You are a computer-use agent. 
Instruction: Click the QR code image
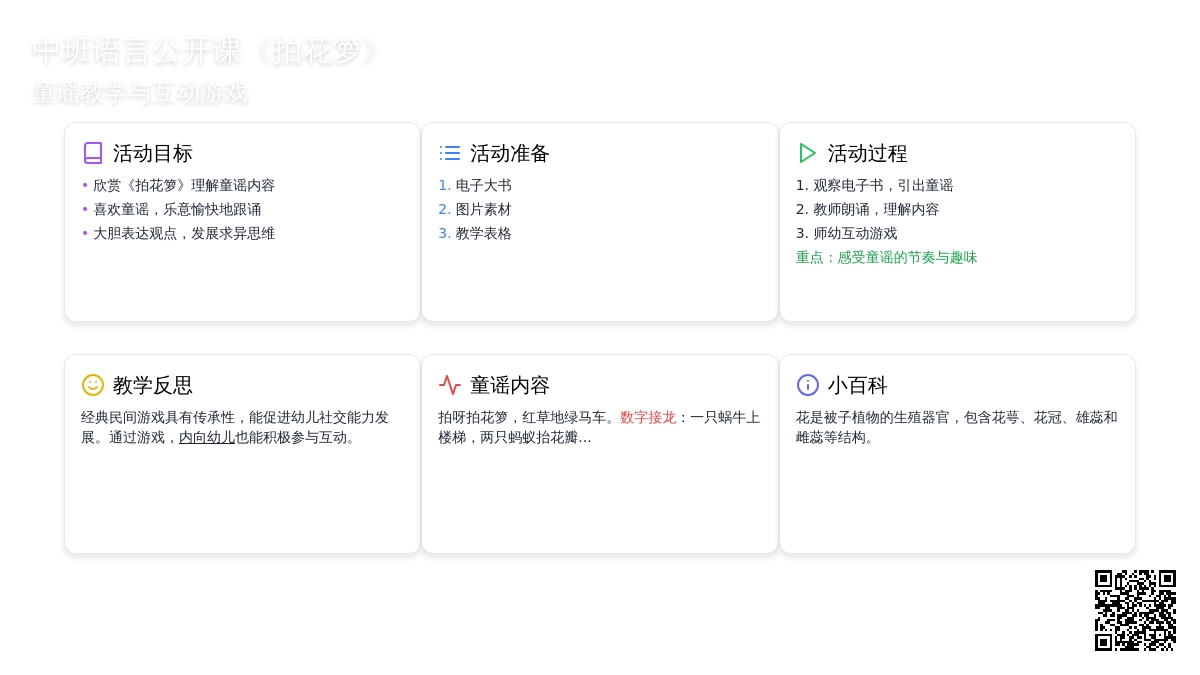click(1135, 610)
